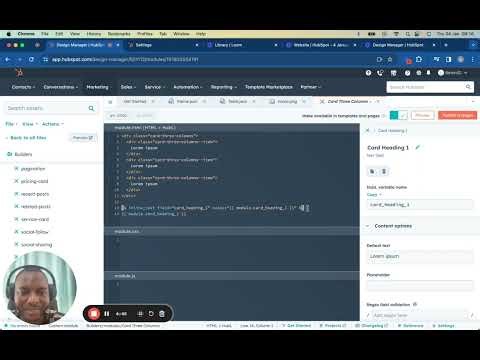
Task: Open the Service navigation menu
Action: [x=155, y=87]
